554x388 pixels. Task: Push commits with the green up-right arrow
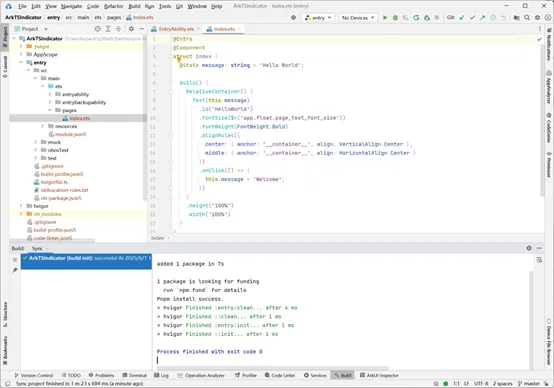[x=482, y=17]
